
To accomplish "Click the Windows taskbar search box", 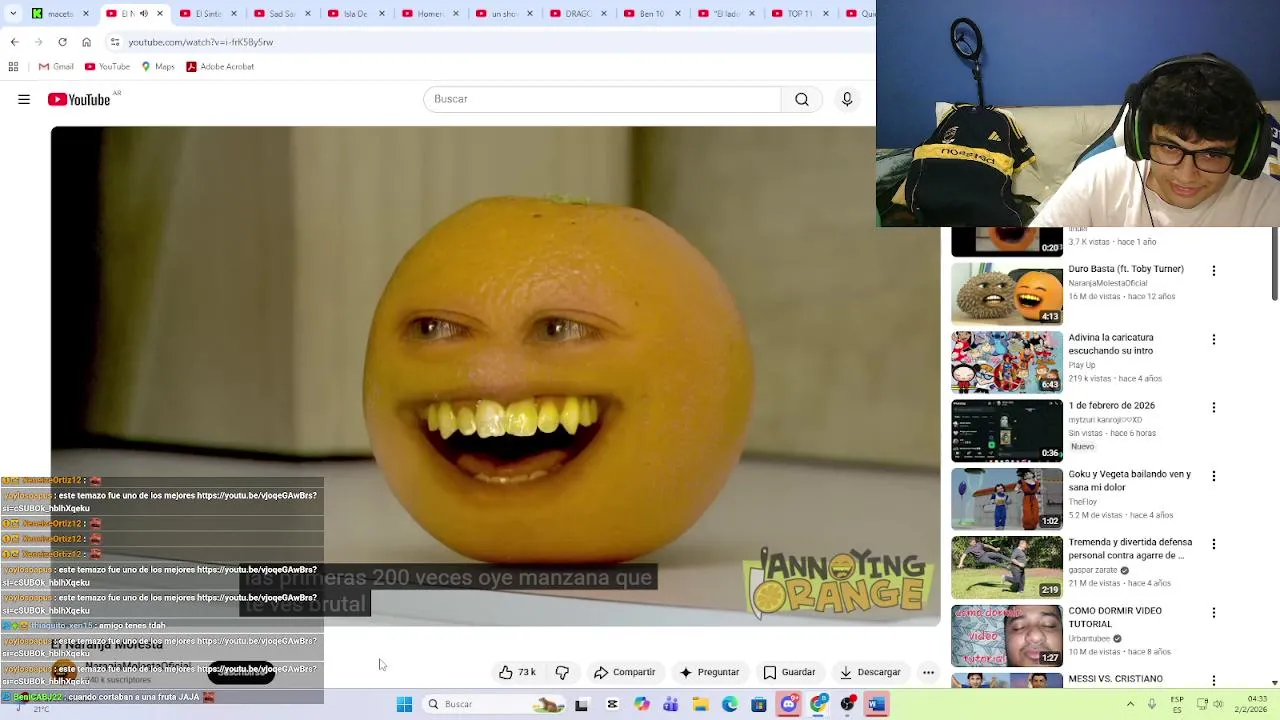I will pyautogui.click(x=495, y=704).
